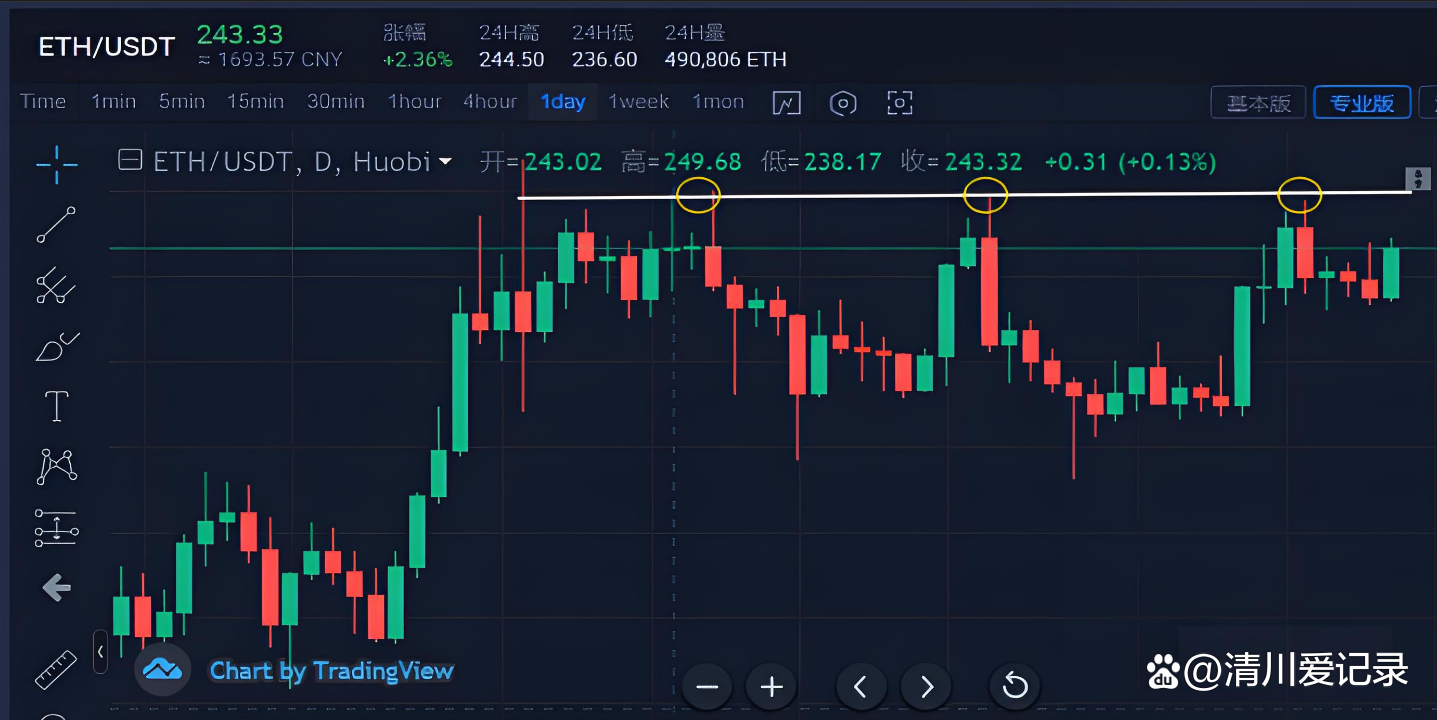Select the trend line drawing tool
This screenshot has width=1437, height=720.
[x=57, y=225]
